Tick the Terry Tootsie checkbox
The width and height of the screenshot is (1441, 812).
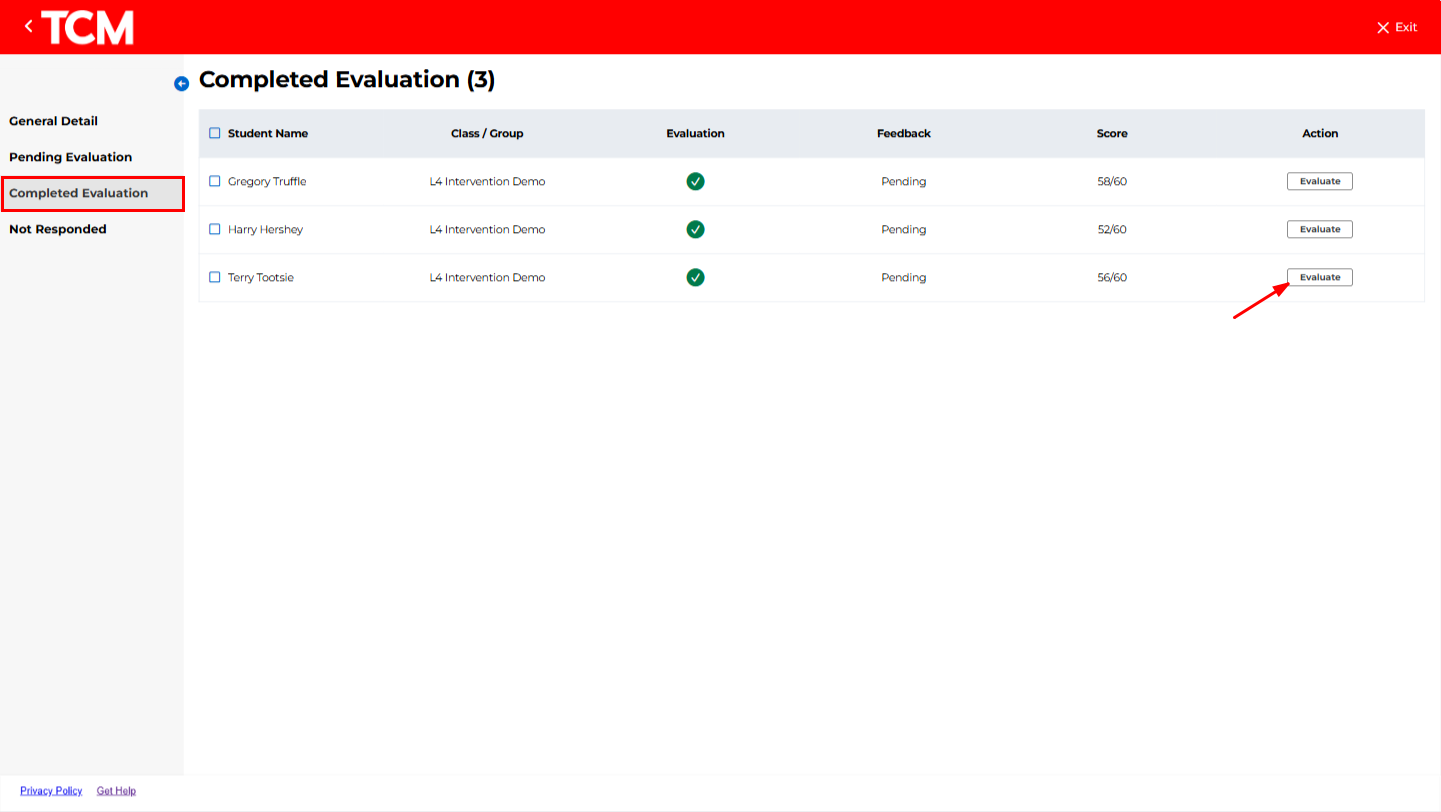point(215,277)
